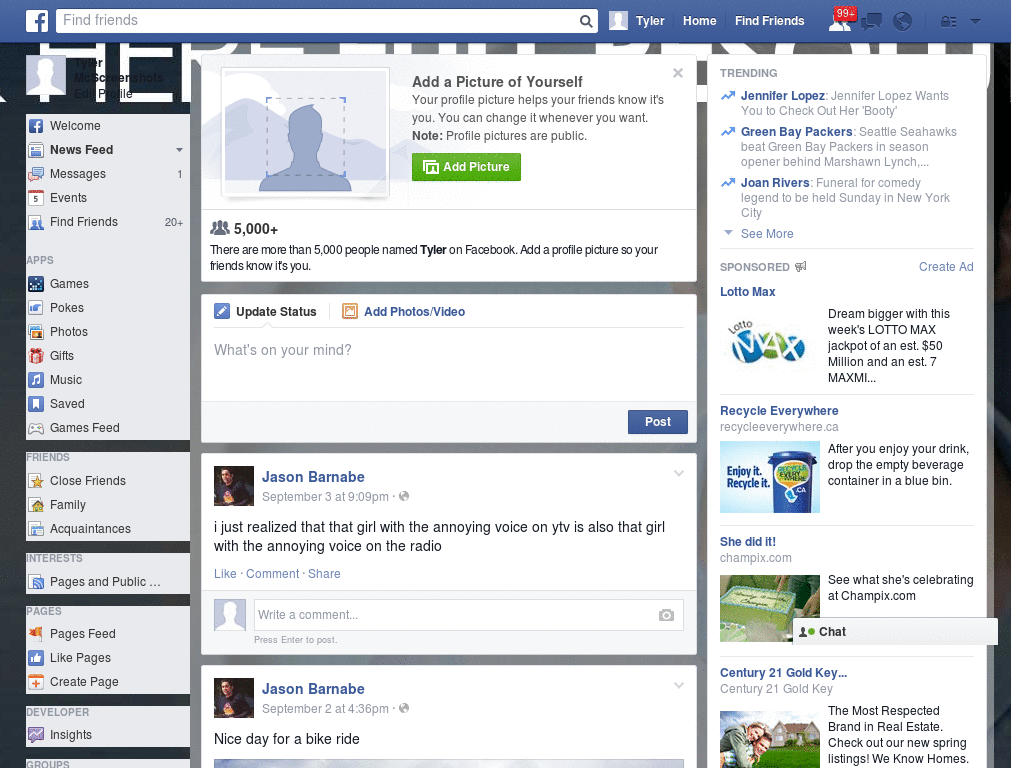Image resolution: width=1024 pixels, height=768 pixels.
Task: Click Comment on annoying voice post
Action: pos(272,573)
